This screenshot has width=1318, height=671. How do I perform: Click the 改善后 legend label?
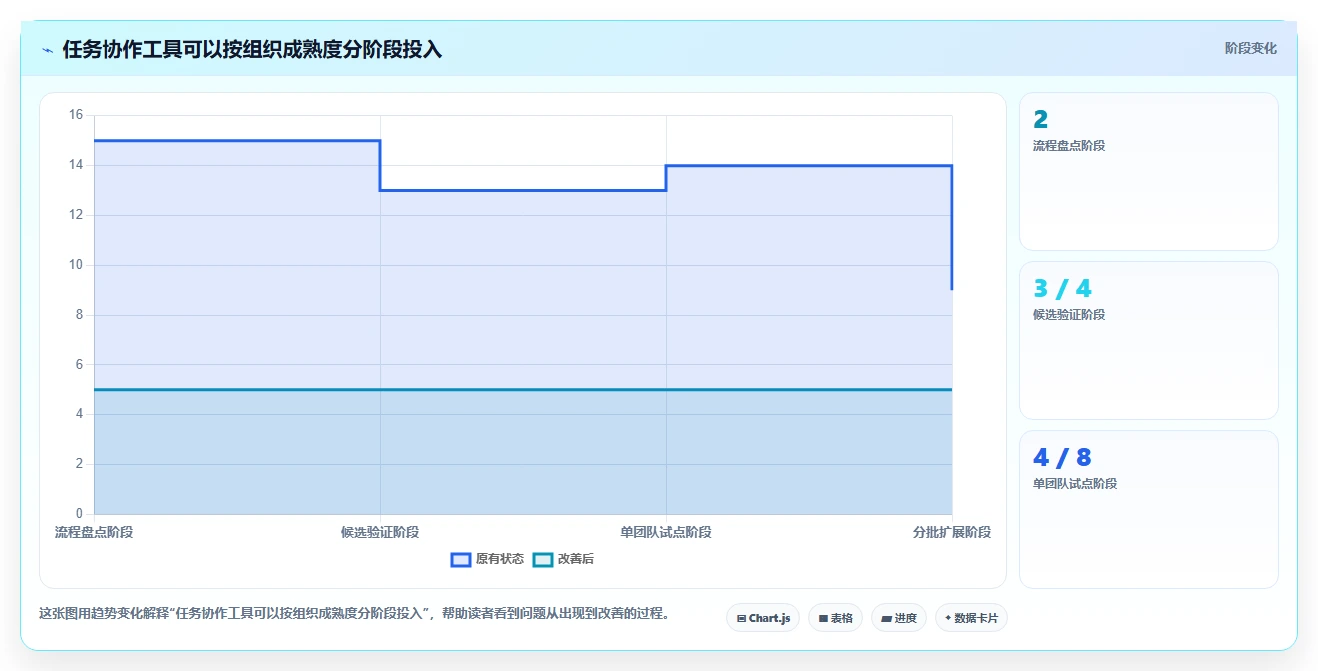576,560
